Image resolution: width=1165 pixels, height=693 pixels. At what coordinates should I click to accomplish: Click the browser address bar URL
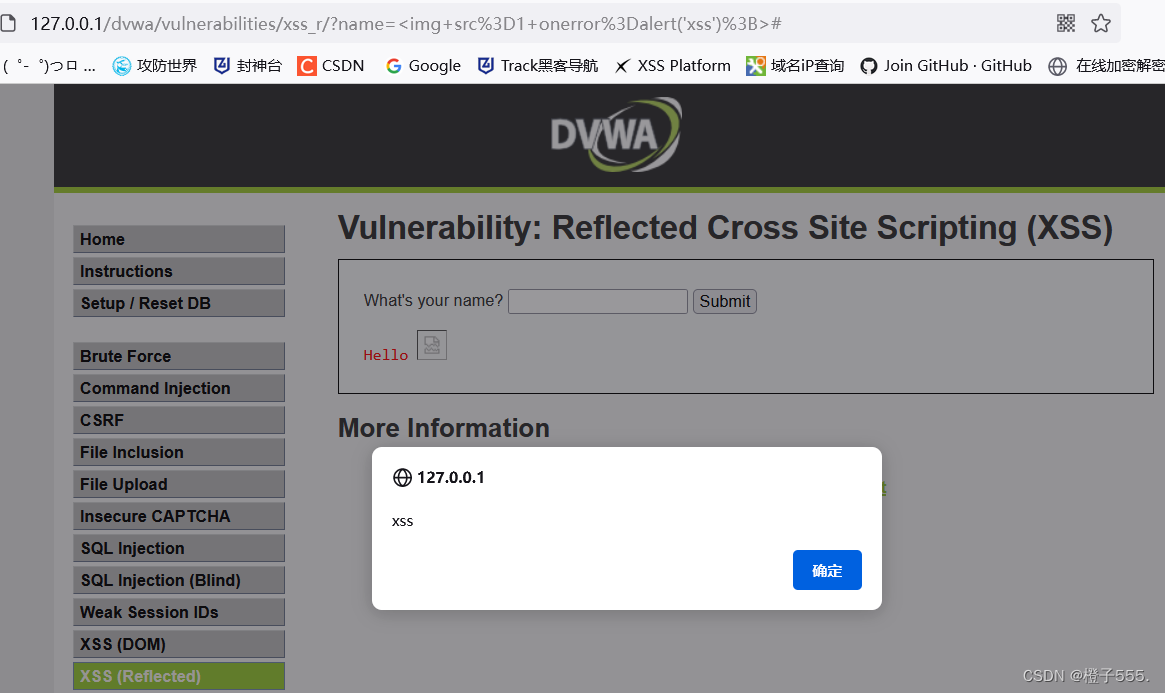(x=406, y=23)
